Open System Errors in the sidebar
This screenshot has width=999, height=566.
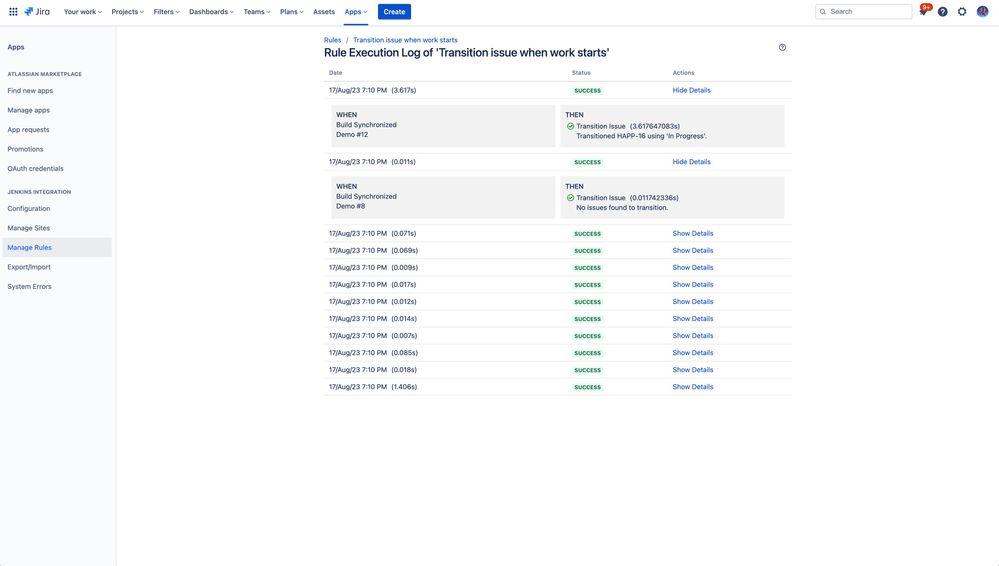(x=29, y=287)
